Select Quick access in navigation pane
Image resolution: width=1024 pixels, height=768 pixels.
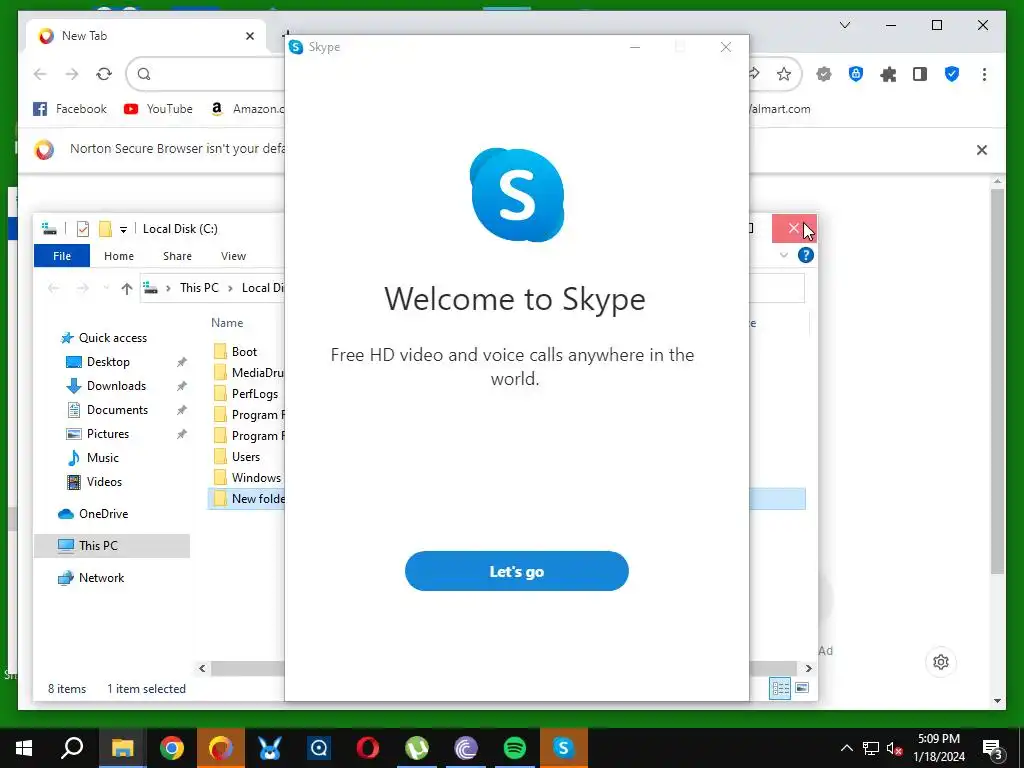[x=113, y=338]
